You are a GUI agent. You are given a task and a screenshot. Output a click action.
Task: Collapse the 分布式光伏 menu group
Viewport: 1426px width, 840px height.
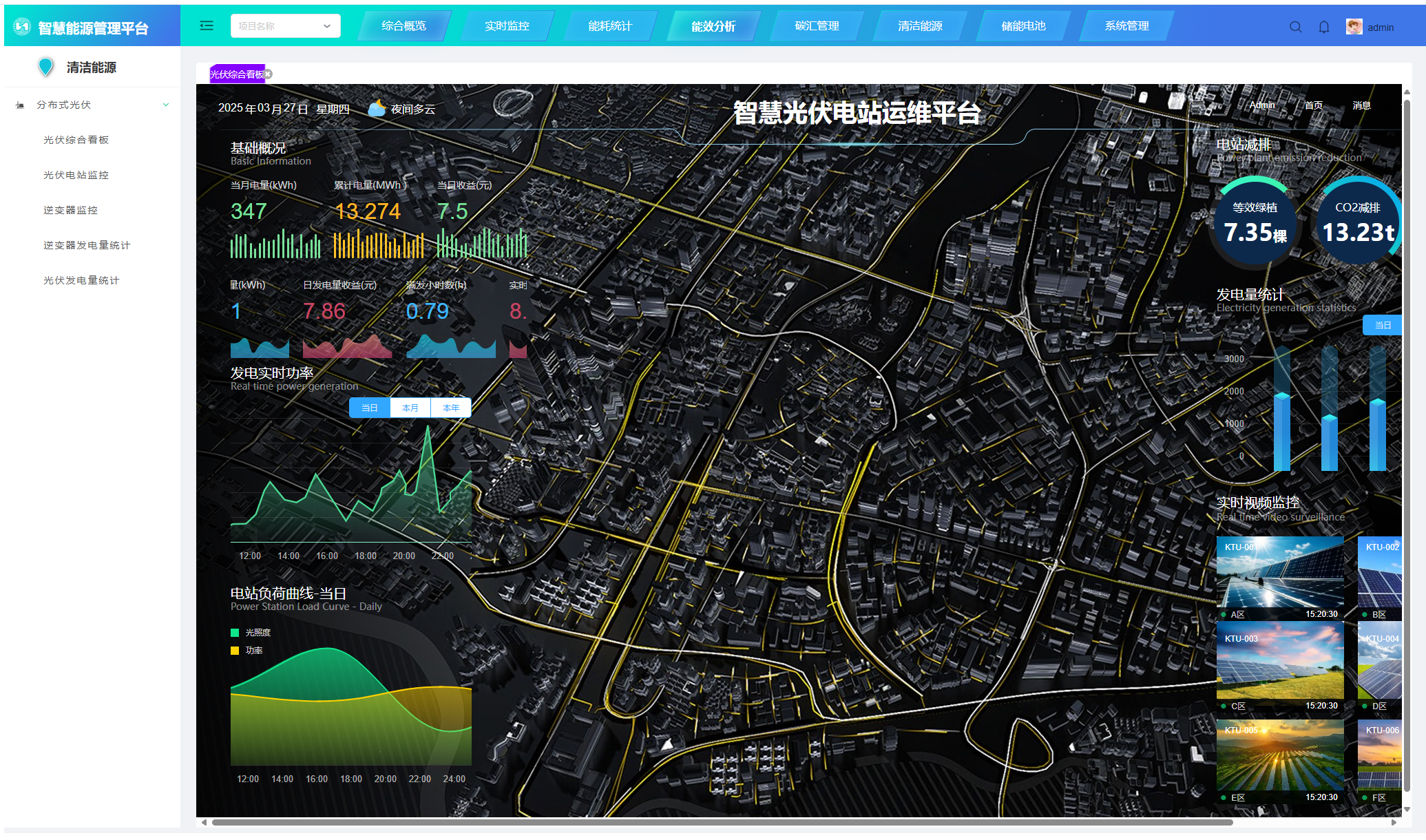(165, 105)
